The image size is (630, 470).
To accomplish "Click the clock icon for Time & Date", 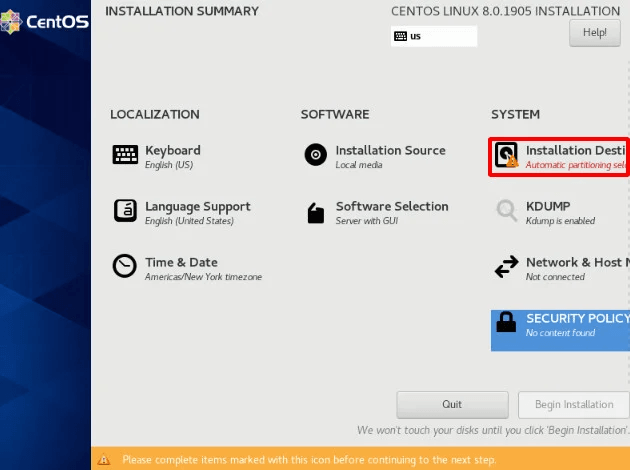I will click(x=125, y=266).
